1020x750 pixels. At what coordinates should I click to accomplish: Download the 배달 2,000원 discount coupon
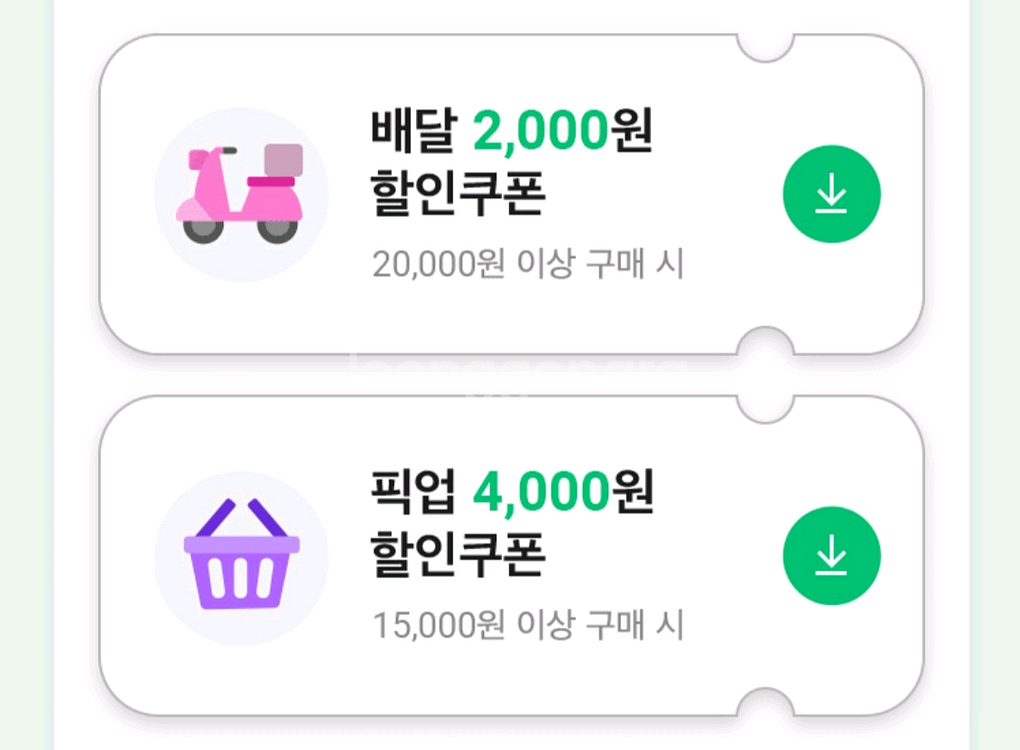831,194
